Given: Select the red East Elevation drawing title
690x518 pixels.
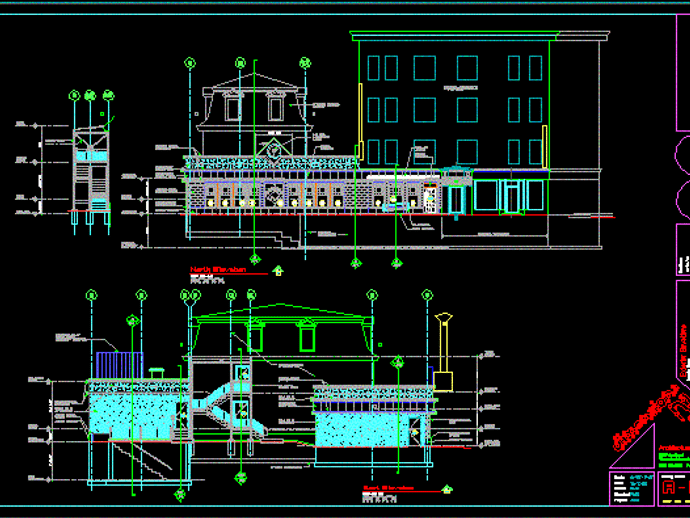Looking at the screenshot, I should click(x=388, y=488).
